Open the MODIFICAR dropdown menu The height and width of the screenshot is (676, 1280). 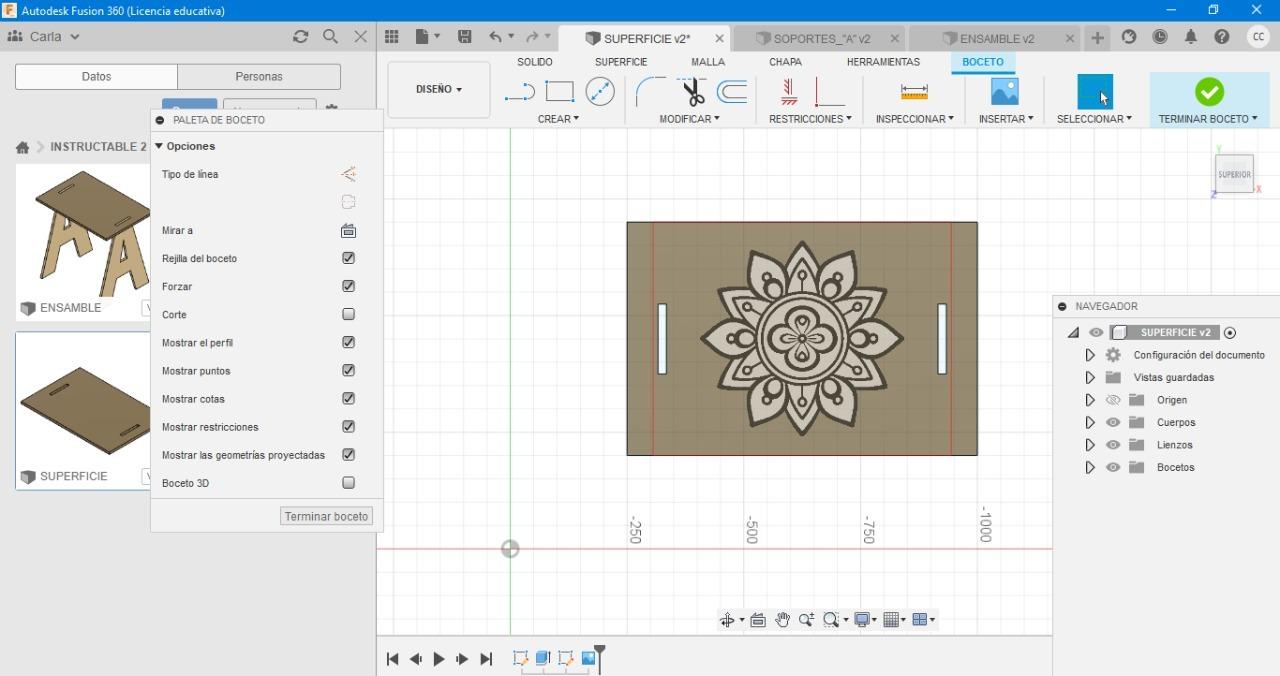coord(689,119)
